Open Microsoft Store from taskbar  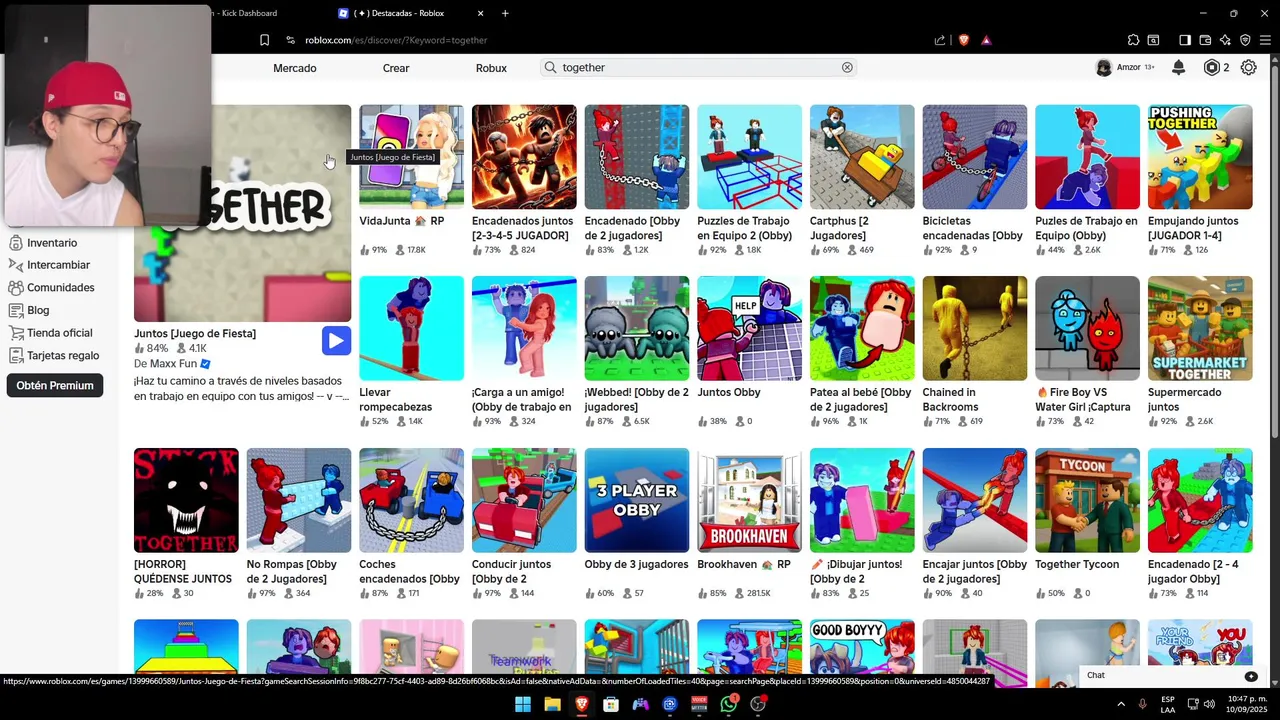tap(611, 704)
